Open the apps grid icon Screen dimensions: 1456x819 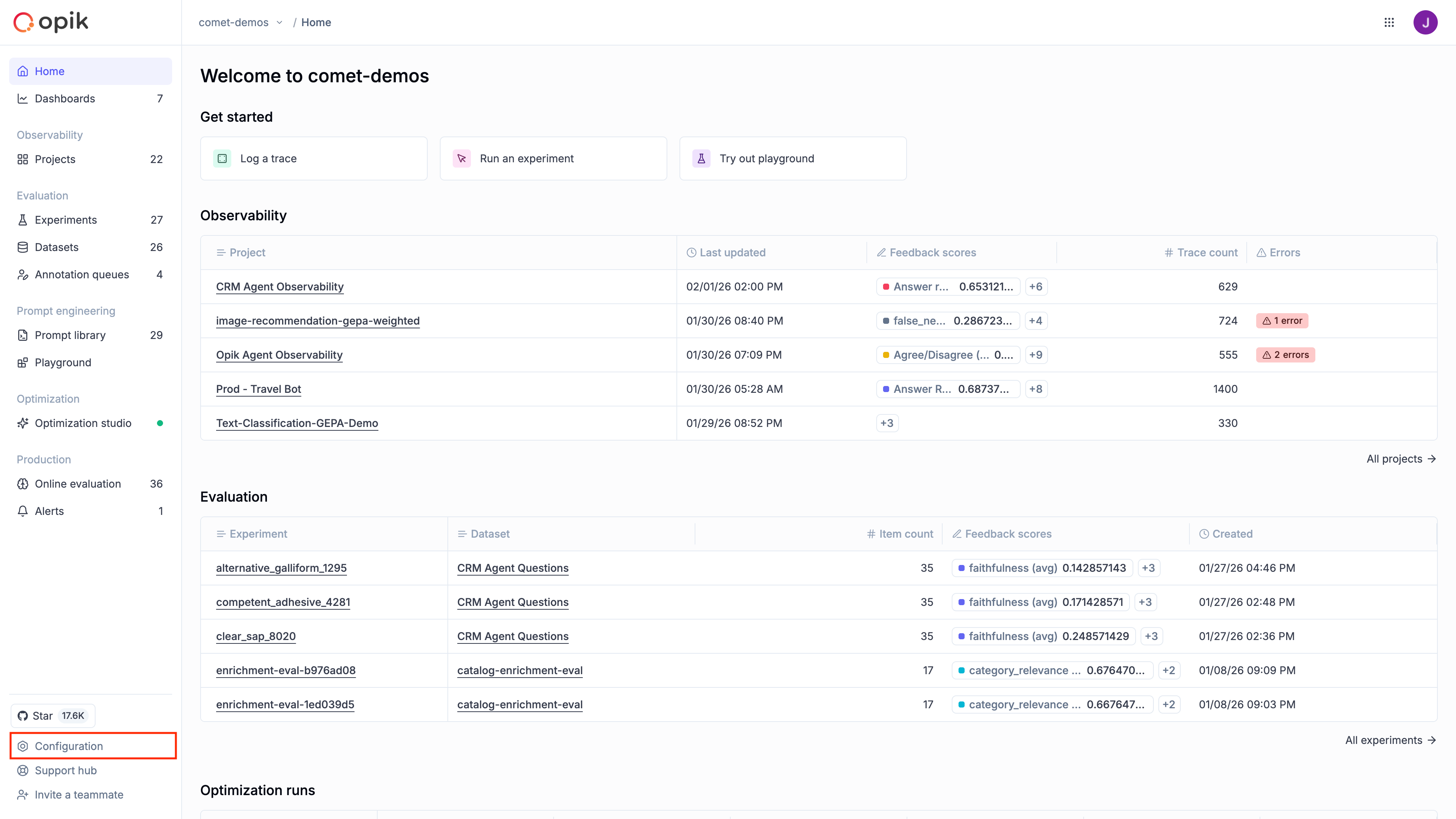tap(1389, 22)
